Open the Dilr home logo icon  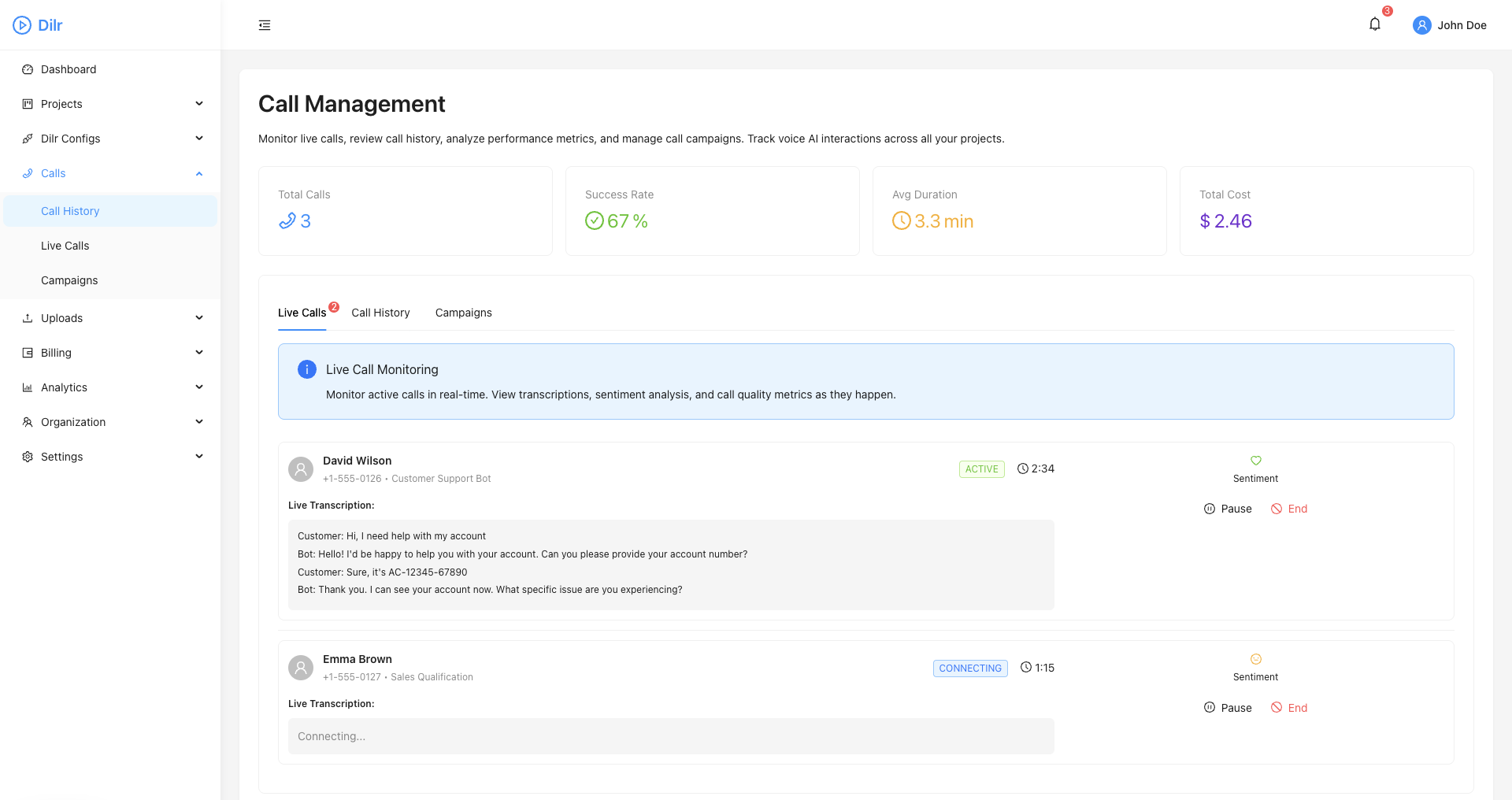coord(21,24)
